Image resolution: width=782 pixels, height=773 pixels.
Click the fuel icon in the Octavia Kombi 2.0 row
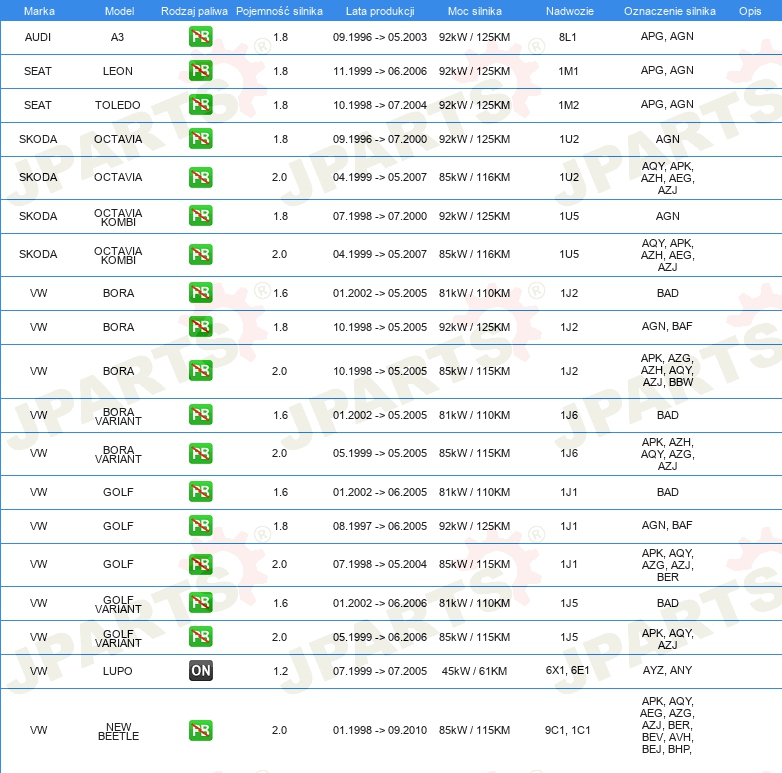click(x=200, y=254)
